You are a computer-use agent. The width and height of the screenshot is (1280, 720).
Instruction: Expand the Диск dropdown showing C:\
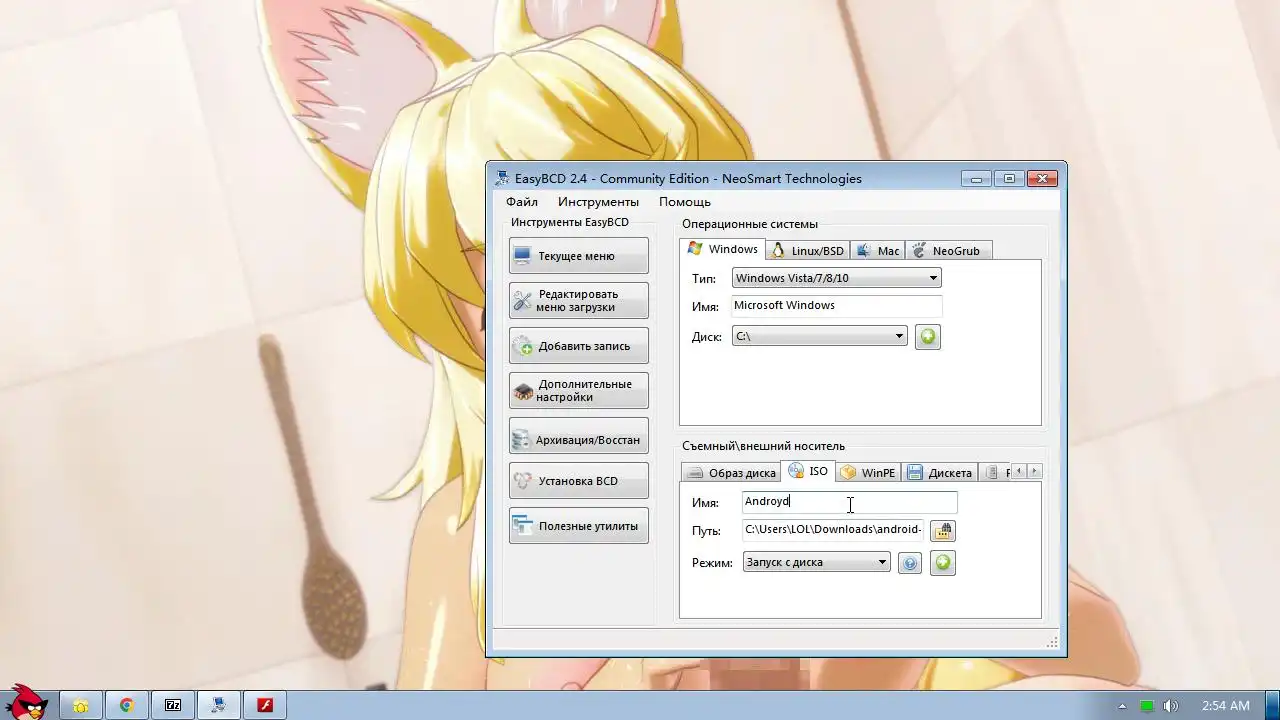(x=819, y=337)
